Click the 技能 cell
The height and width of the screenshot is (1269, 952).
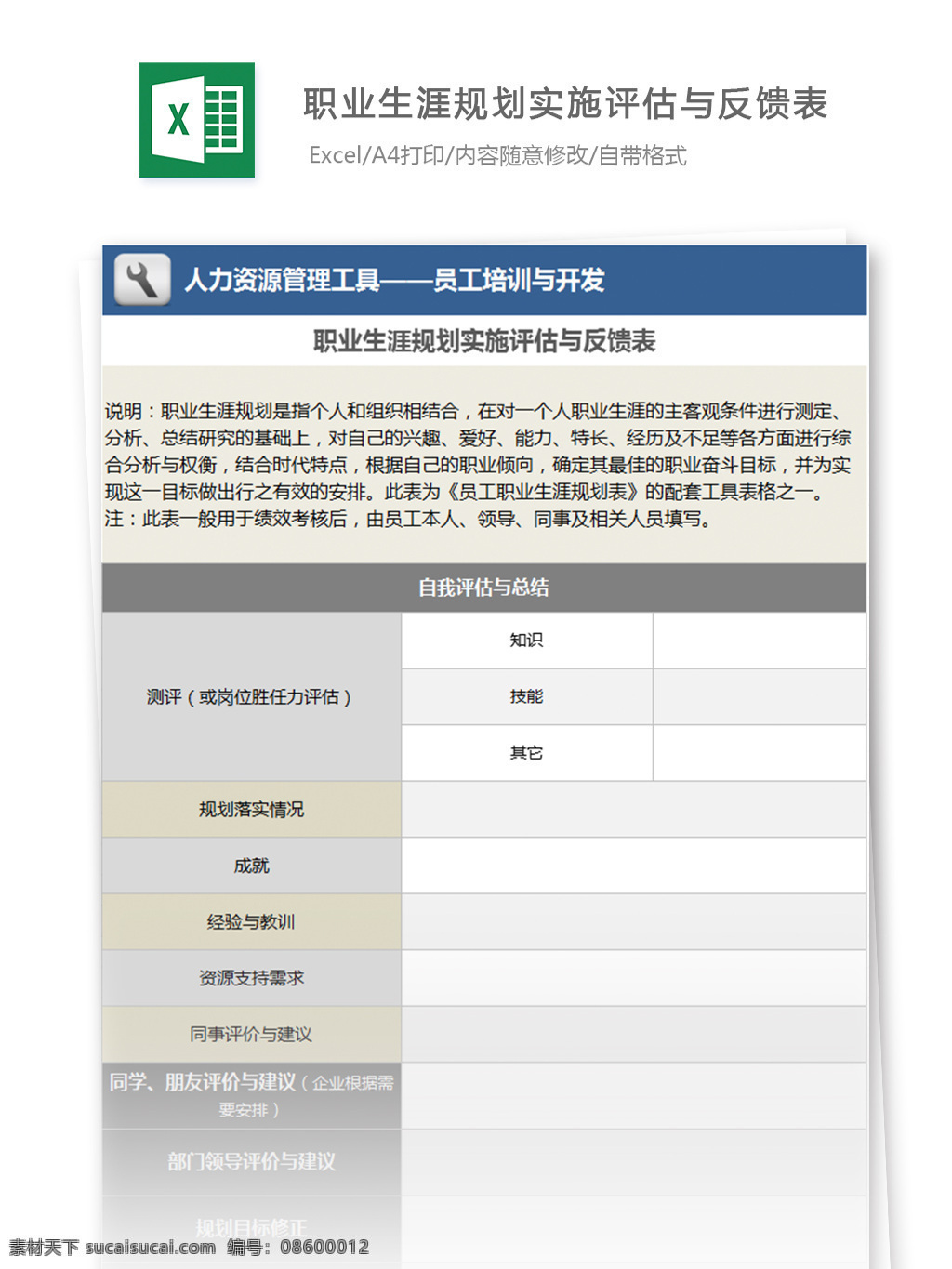[527, 696]
